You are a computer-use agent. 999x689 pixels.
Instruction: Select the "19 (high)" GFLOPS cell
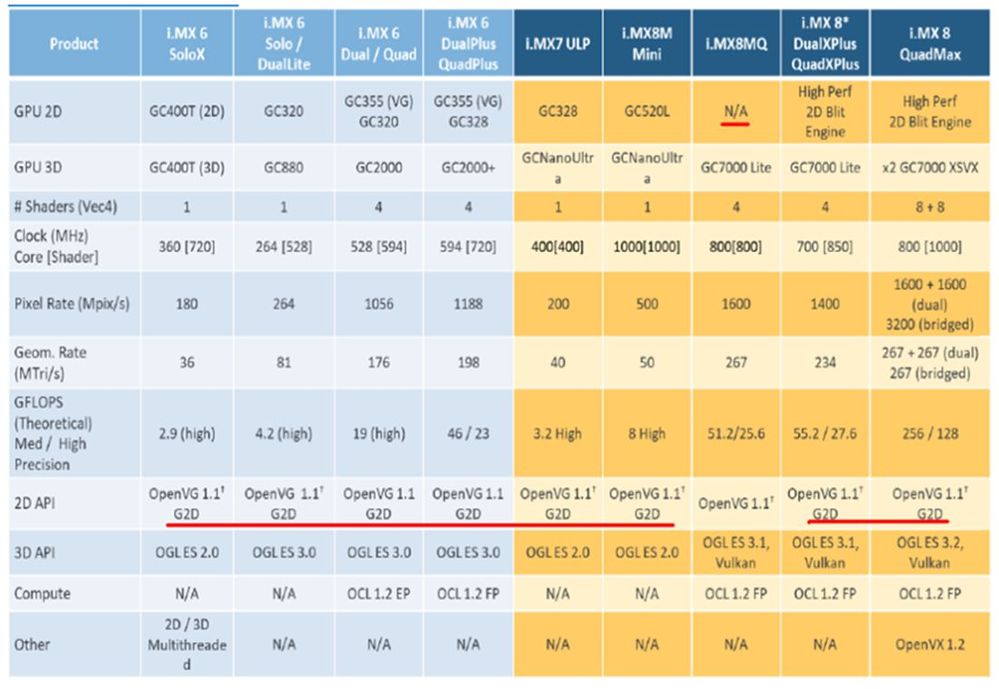pos(378,433)
